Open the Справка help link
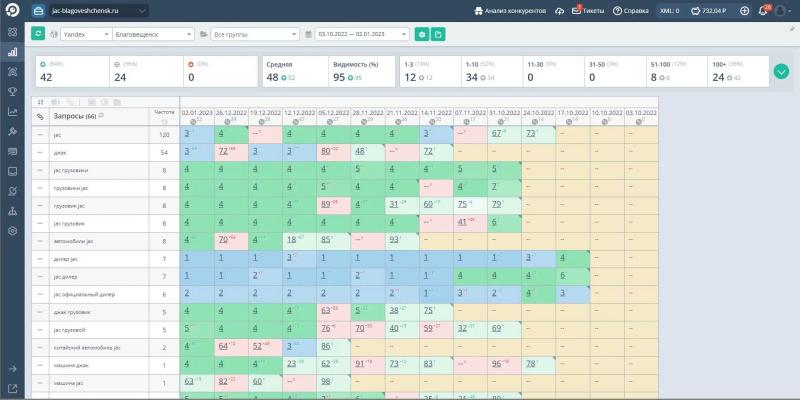The height and width of the screenshot is (400, 800). click(x=631, y=11)
